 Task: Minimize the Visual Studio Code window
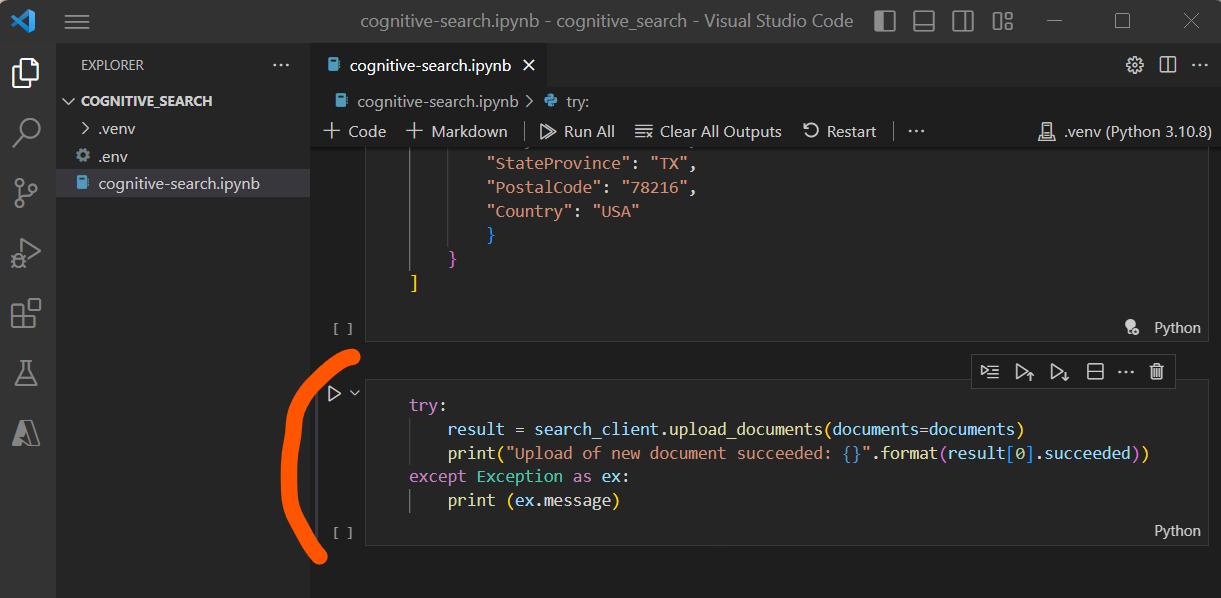(x=1055, y=21)
